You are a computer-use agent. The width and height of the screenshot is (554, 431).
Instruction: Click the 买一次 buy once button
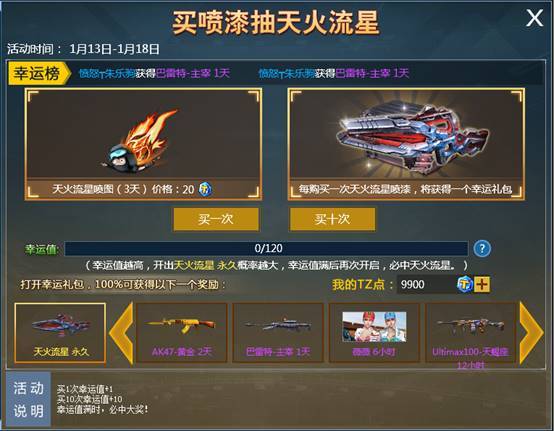pyautogui.click(x=216, y=219)
